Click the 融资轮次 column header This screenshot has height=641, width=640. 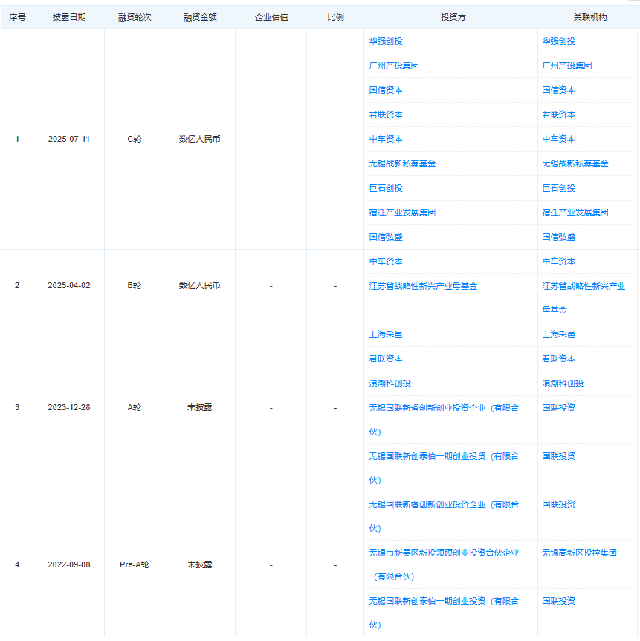pyautogui.click(x=134, y=17)
